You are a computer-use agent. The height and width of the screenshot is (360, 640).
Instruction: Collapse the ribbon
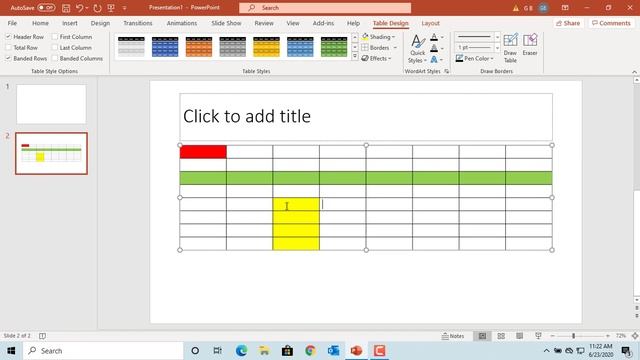point(634,72)
